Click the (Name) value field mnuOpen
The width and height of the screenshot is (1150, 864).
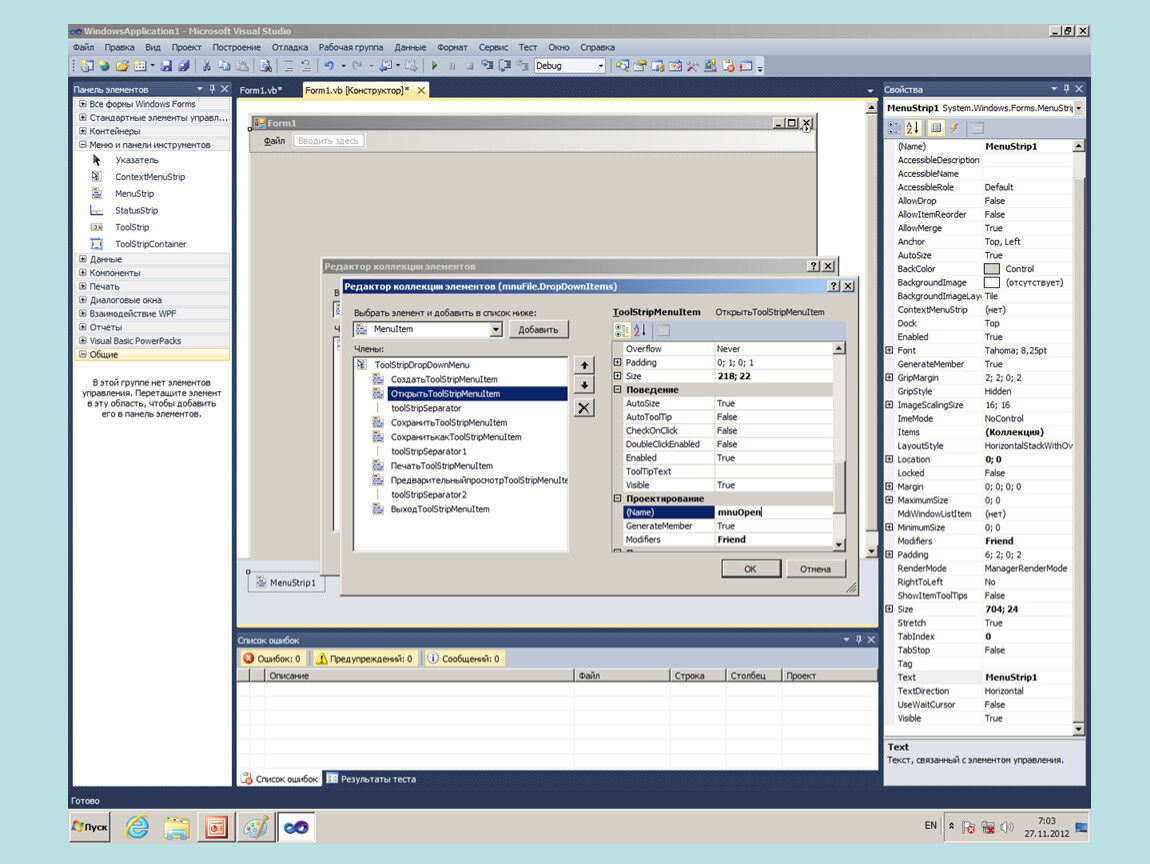click(x=774, y=513)
